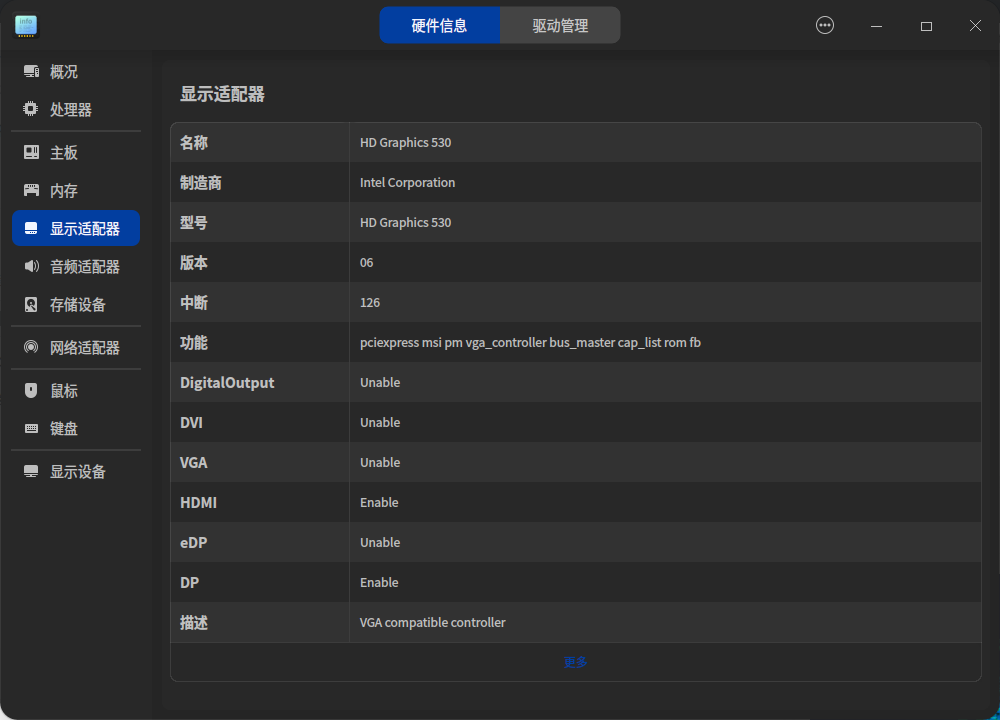Click the 功能 pciexpress capability list text
1000x720 pixels.
(x=530, y=342)
